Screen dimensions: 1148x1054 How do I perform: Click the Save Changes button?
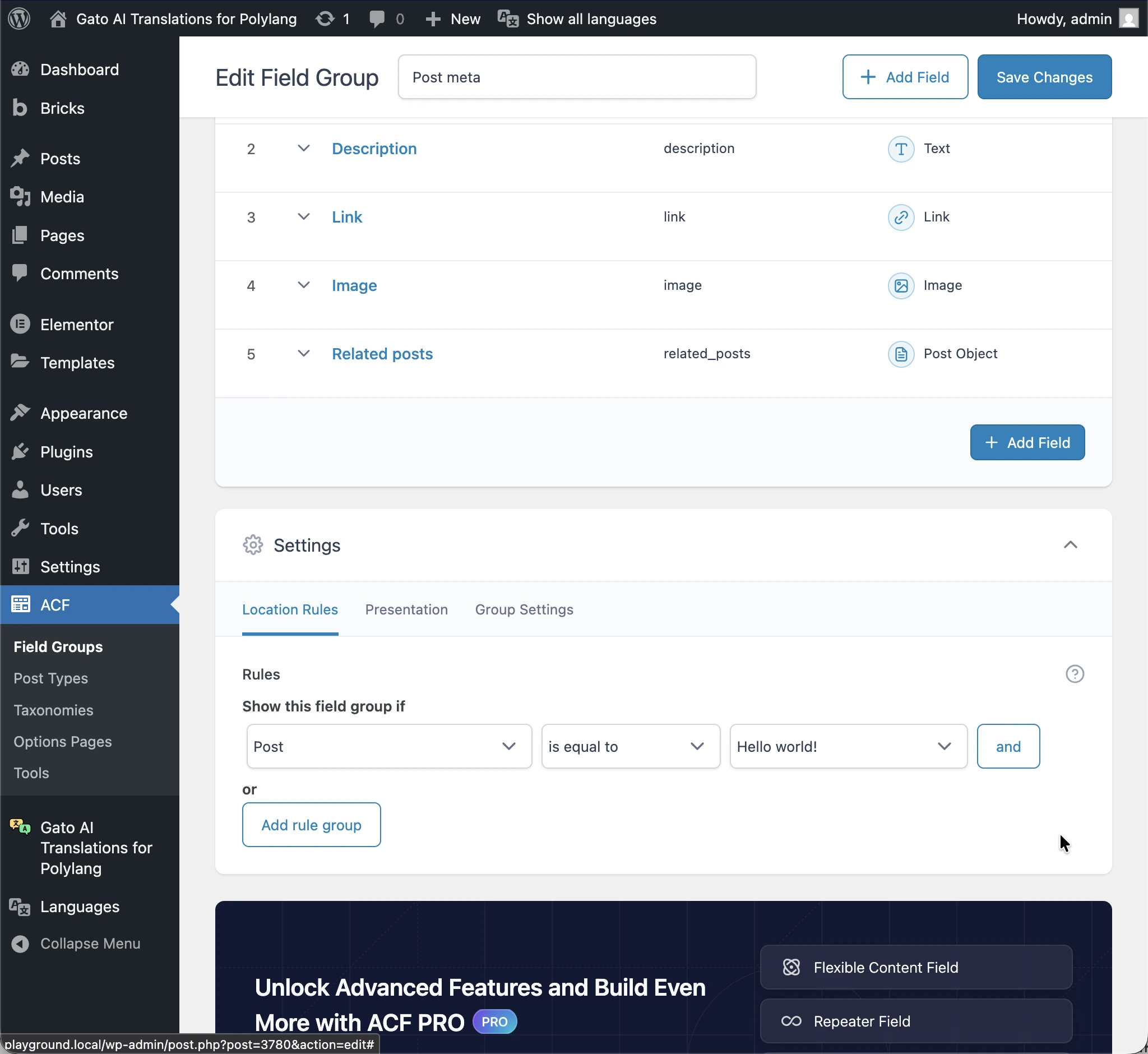pyautogui.click(x=1044, y=77)
